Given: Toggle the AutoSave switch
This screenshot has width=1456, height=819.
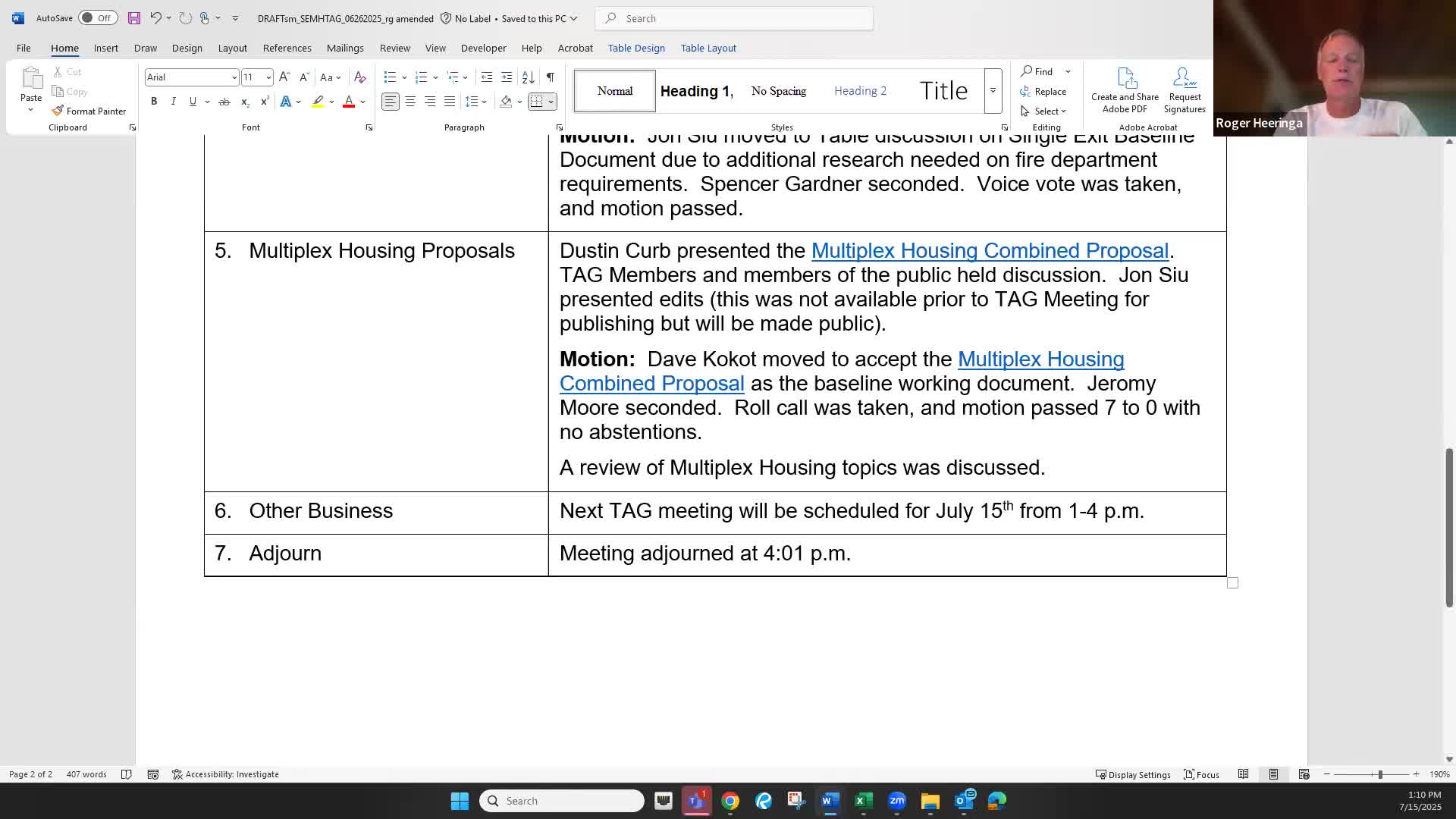Looking at the screenshot, I should (97, 18).
